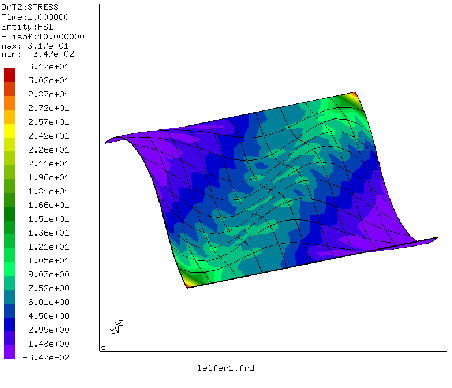The image size is (452, 388).
Task: Click legend value 4.50e+00
Action: click(x=49, y=316)
